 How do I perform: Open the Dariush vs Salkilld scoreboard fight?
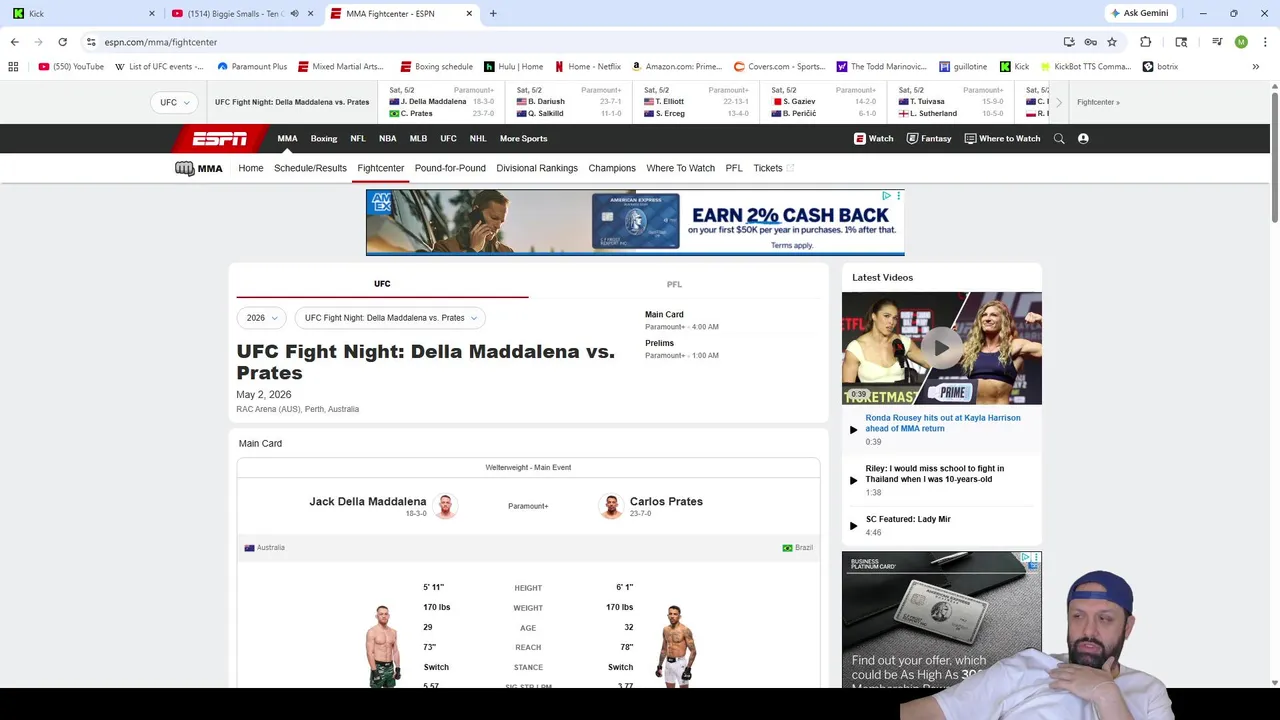click(568, 102)
